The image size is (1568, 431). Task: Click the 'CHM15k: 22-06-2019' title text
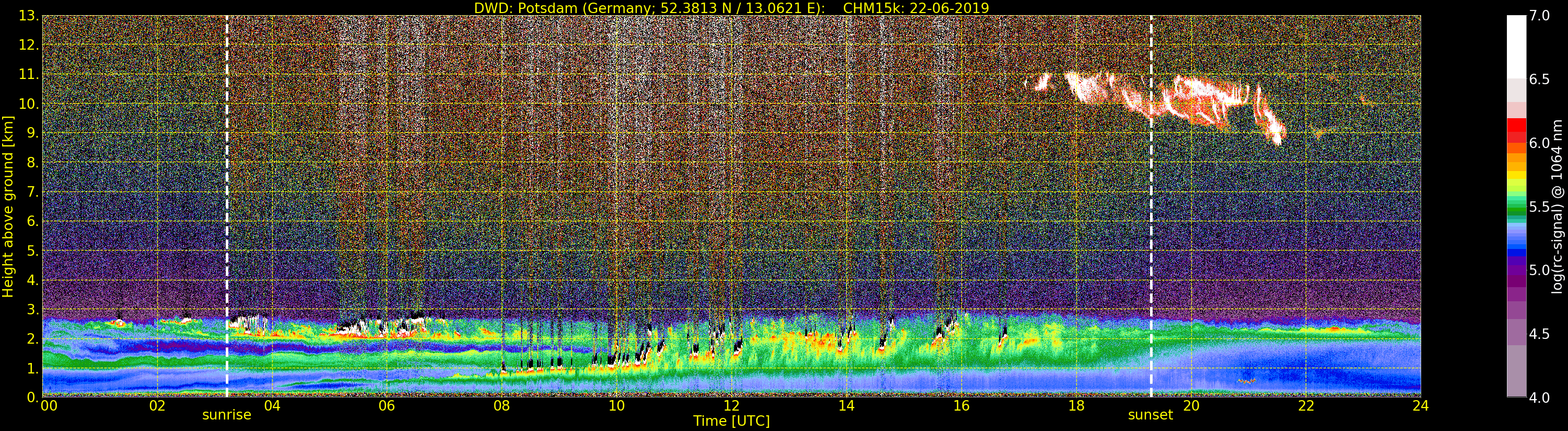point(916,8)
